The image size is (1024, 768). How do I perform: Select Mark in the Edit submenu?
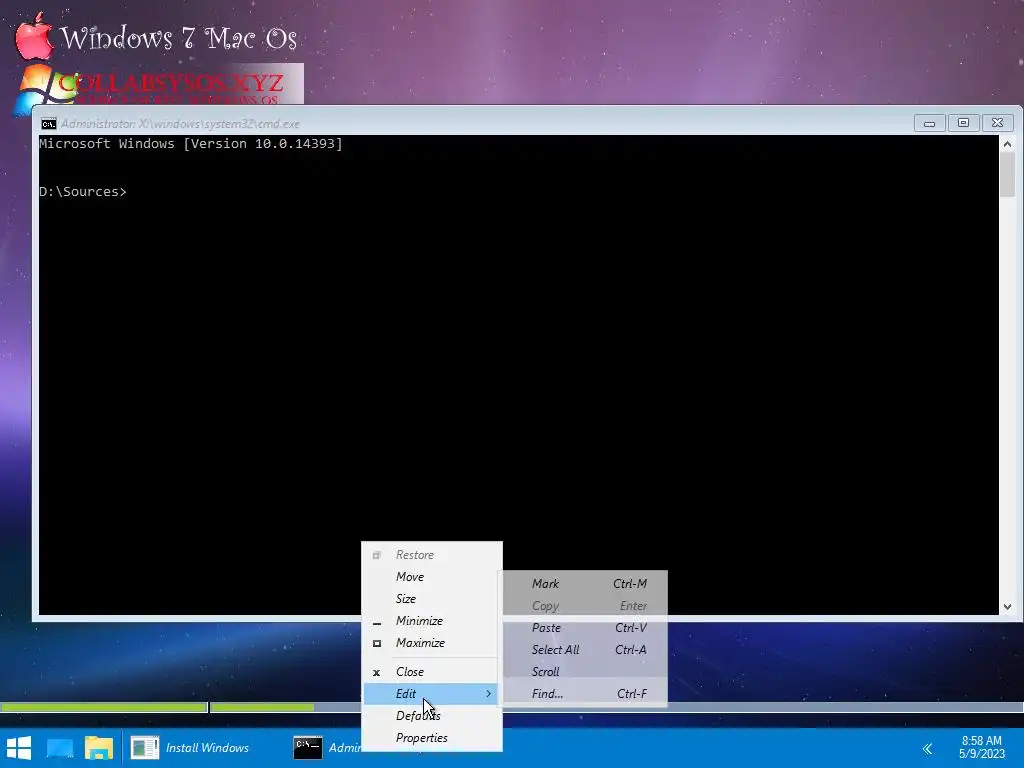click(584, 584)
